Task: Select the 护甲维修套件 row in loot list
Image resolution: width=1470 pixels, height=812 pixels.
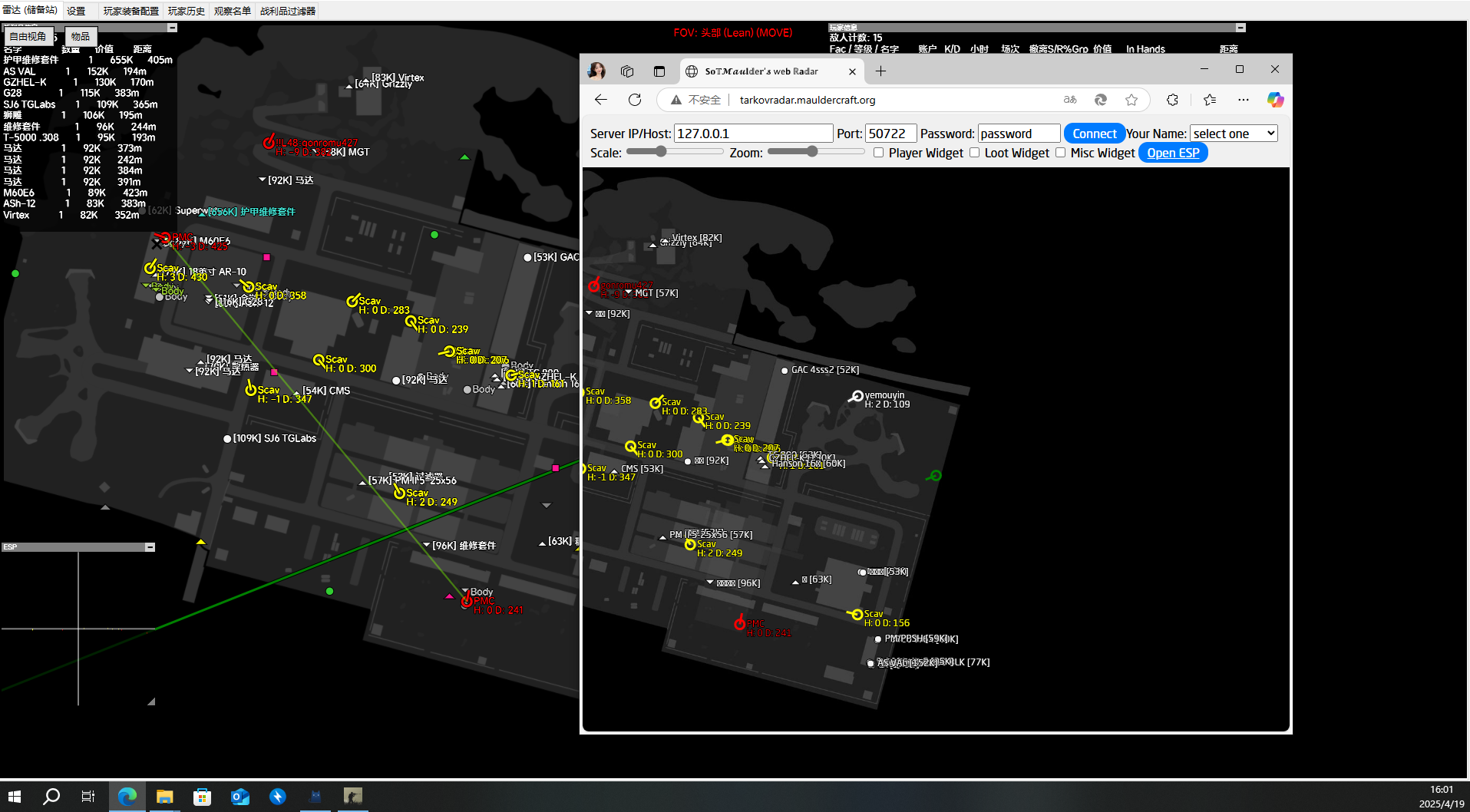Action: 88,60
